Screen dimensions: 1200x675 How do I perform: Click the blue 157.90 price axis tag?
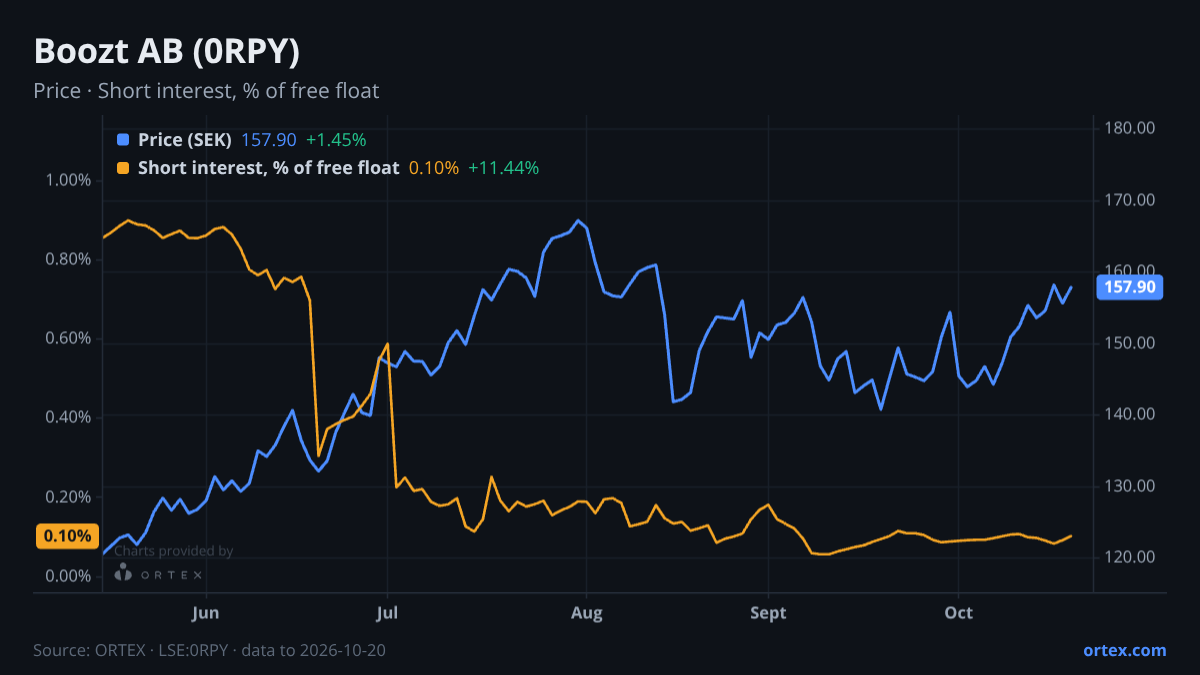coord(1131,287)
